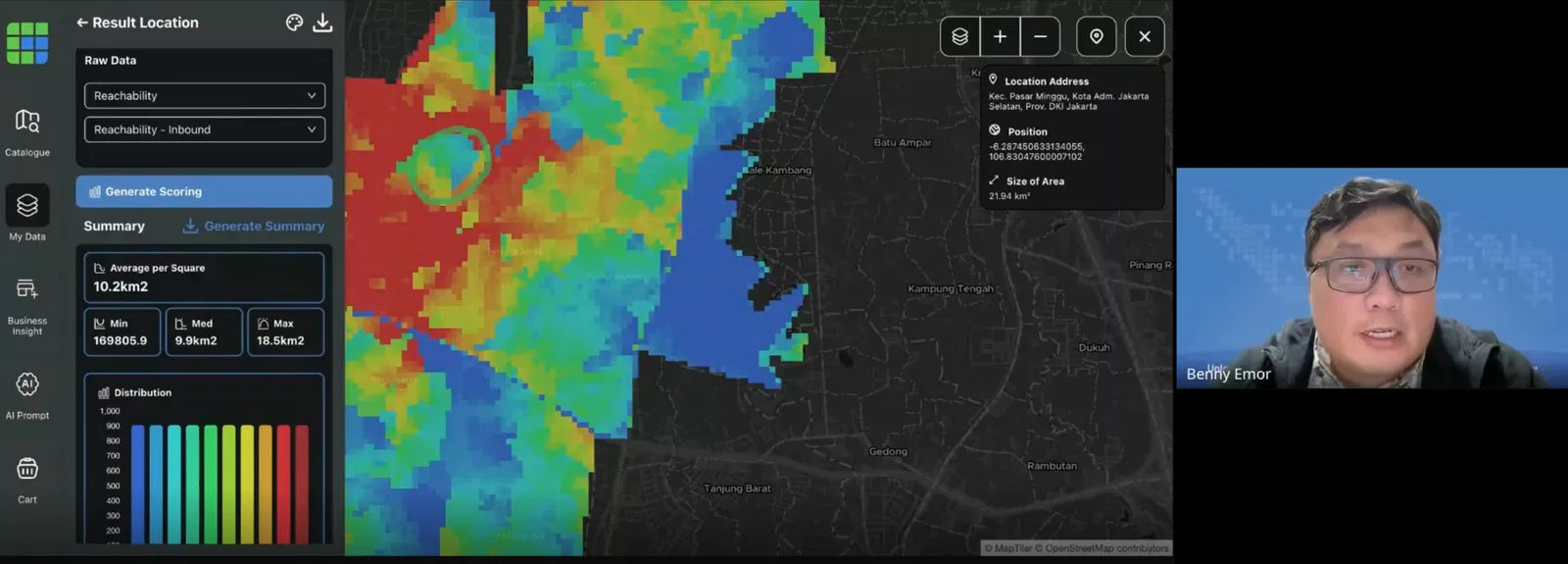Download the result data
This screenshot has height=564, width=1568.
pyautogui.click(x=322, y=23)
